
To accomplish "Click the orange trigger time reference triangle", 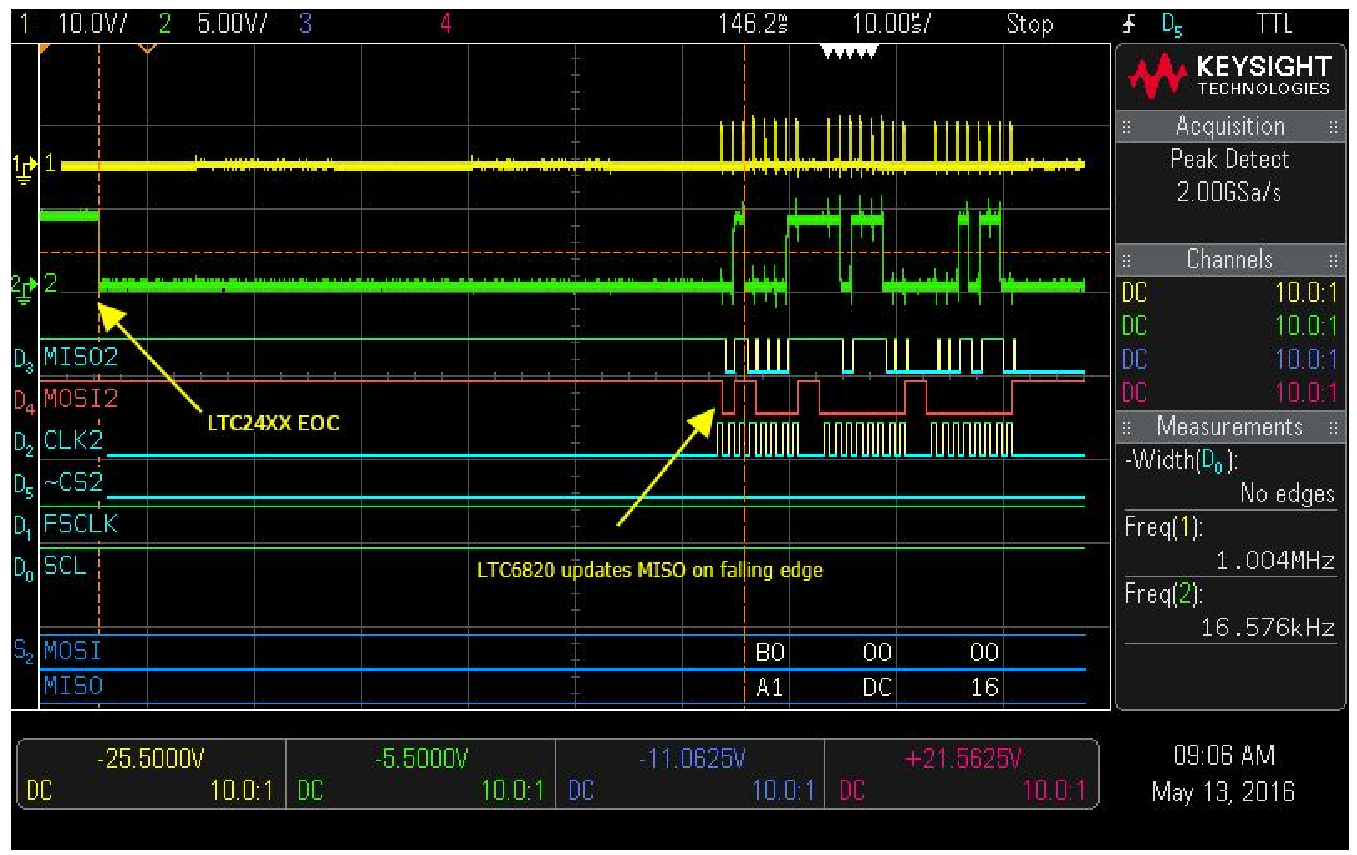I will pyautogui.click(x=148, y=47).
